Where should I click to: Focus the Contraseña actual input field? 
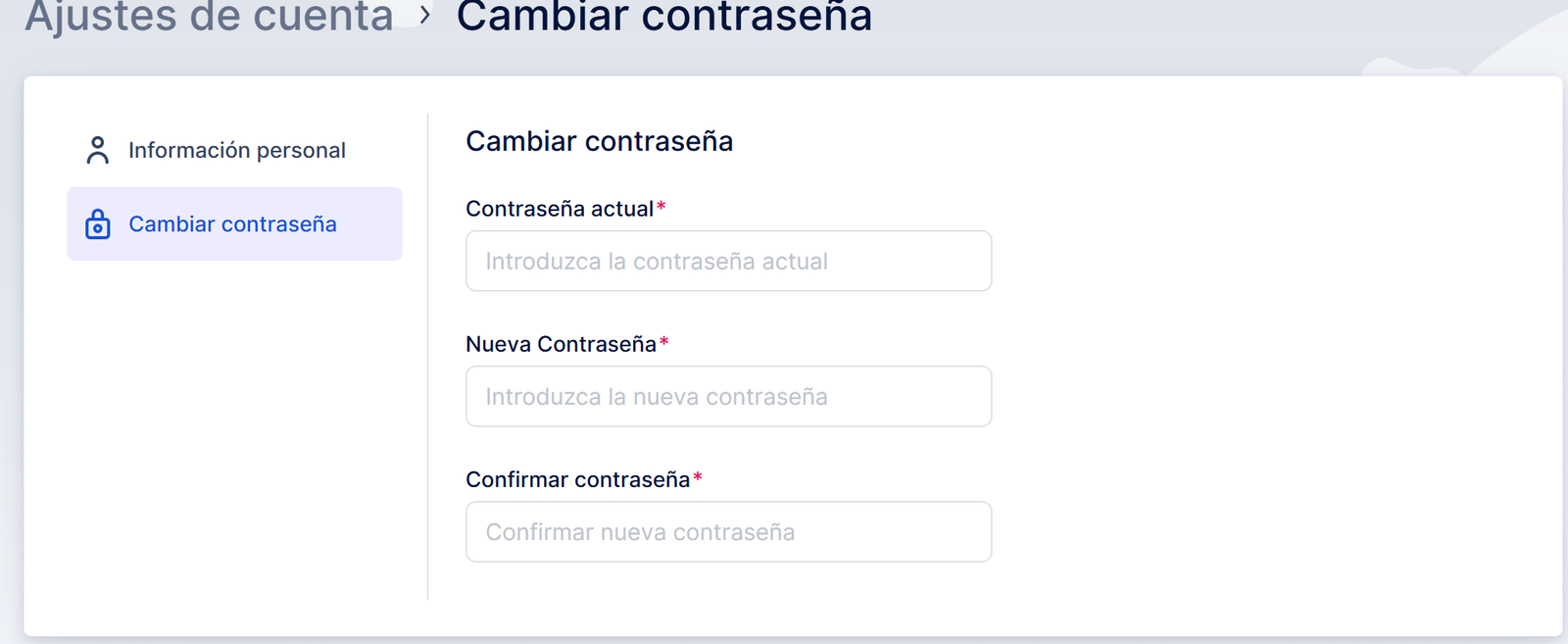pyautogui.click(x=728, y=262)
